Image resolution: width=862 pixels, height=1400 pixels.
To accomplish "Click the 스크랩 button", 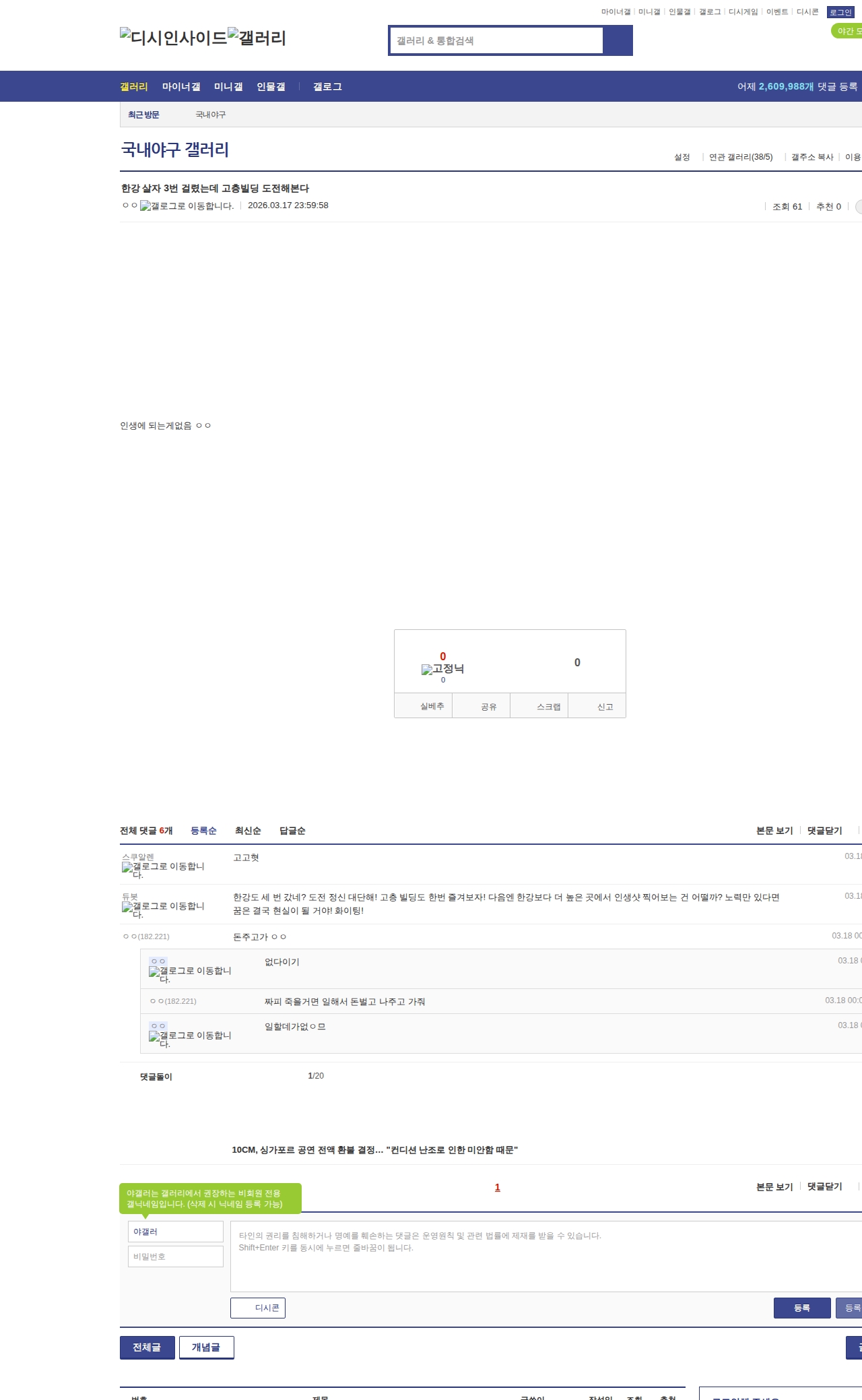I will click(539, 706).
